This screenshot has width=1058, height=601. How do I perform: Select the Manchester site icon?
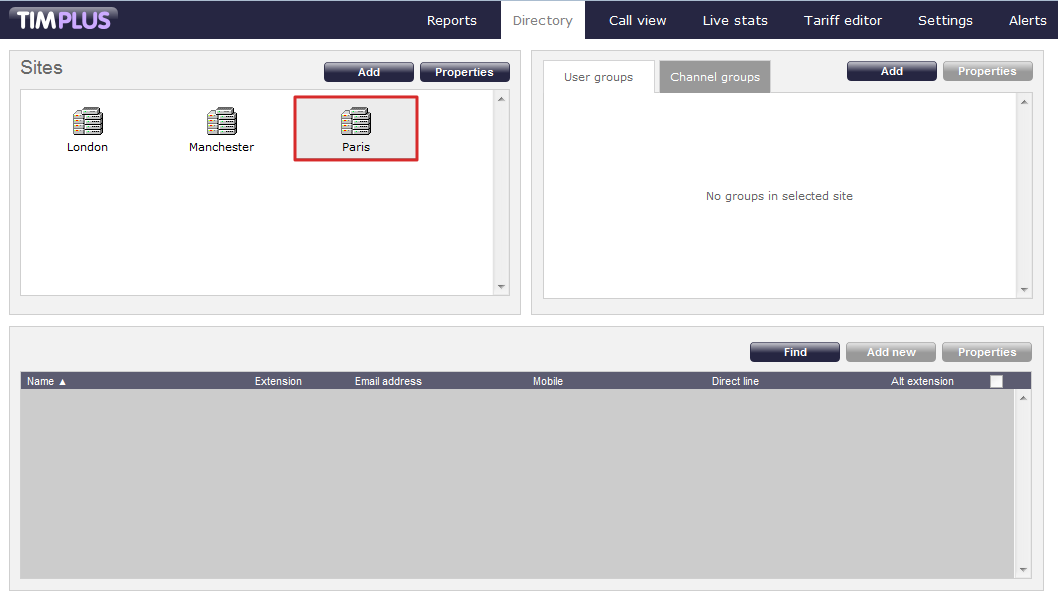pos(221,123)
